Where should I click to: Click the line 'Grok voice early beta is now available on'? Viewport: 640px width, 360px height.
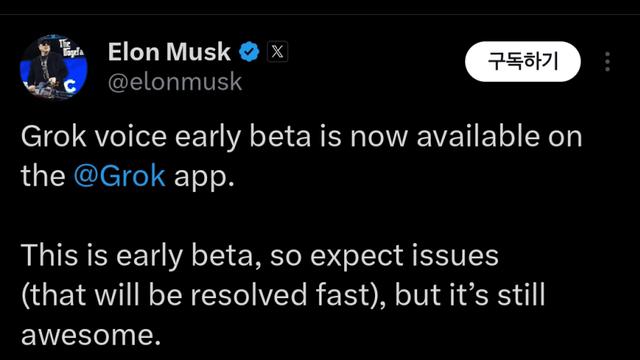[301, 136]
